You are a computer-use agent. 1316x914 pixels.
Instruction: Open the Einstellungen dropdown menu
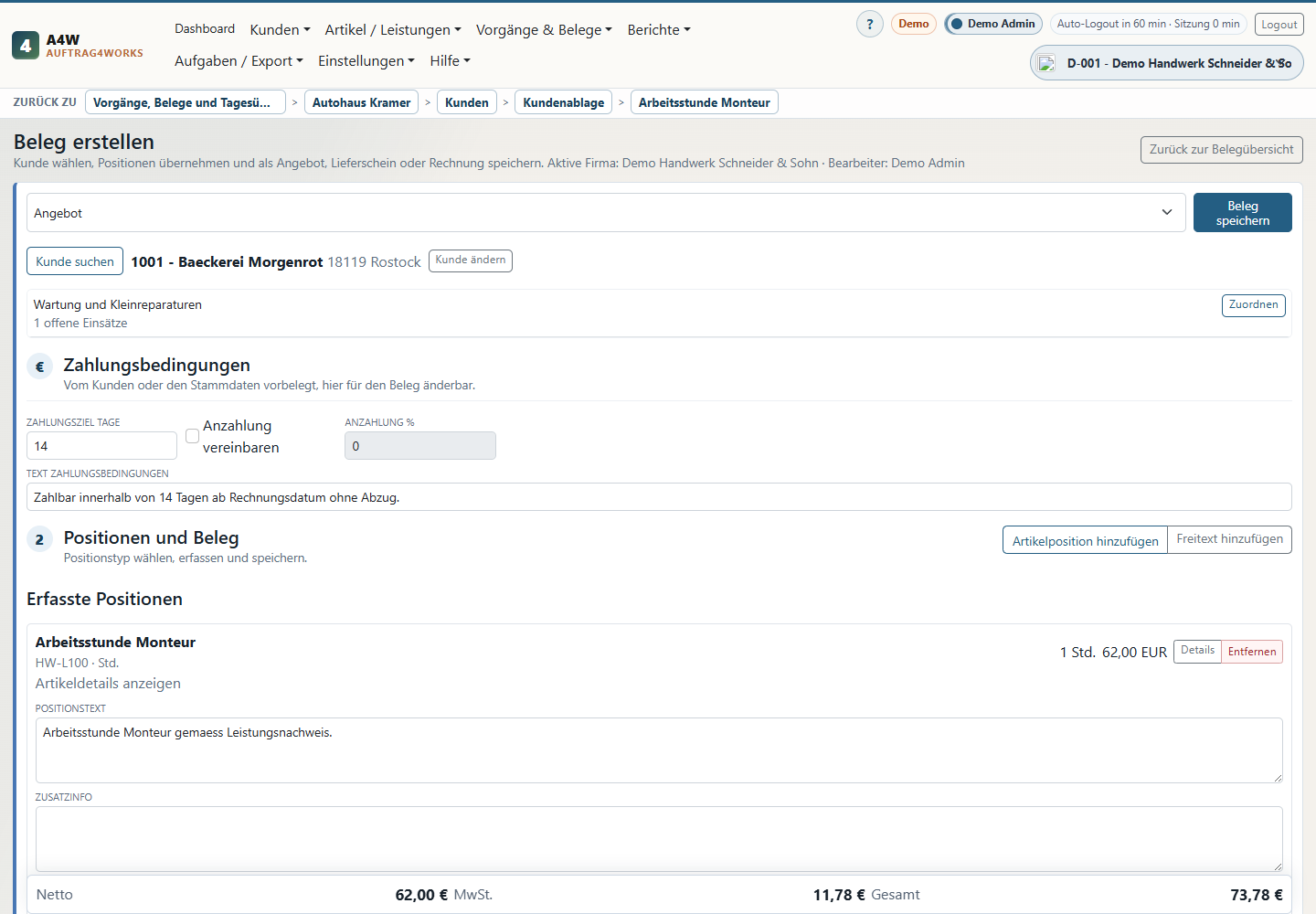366,61
